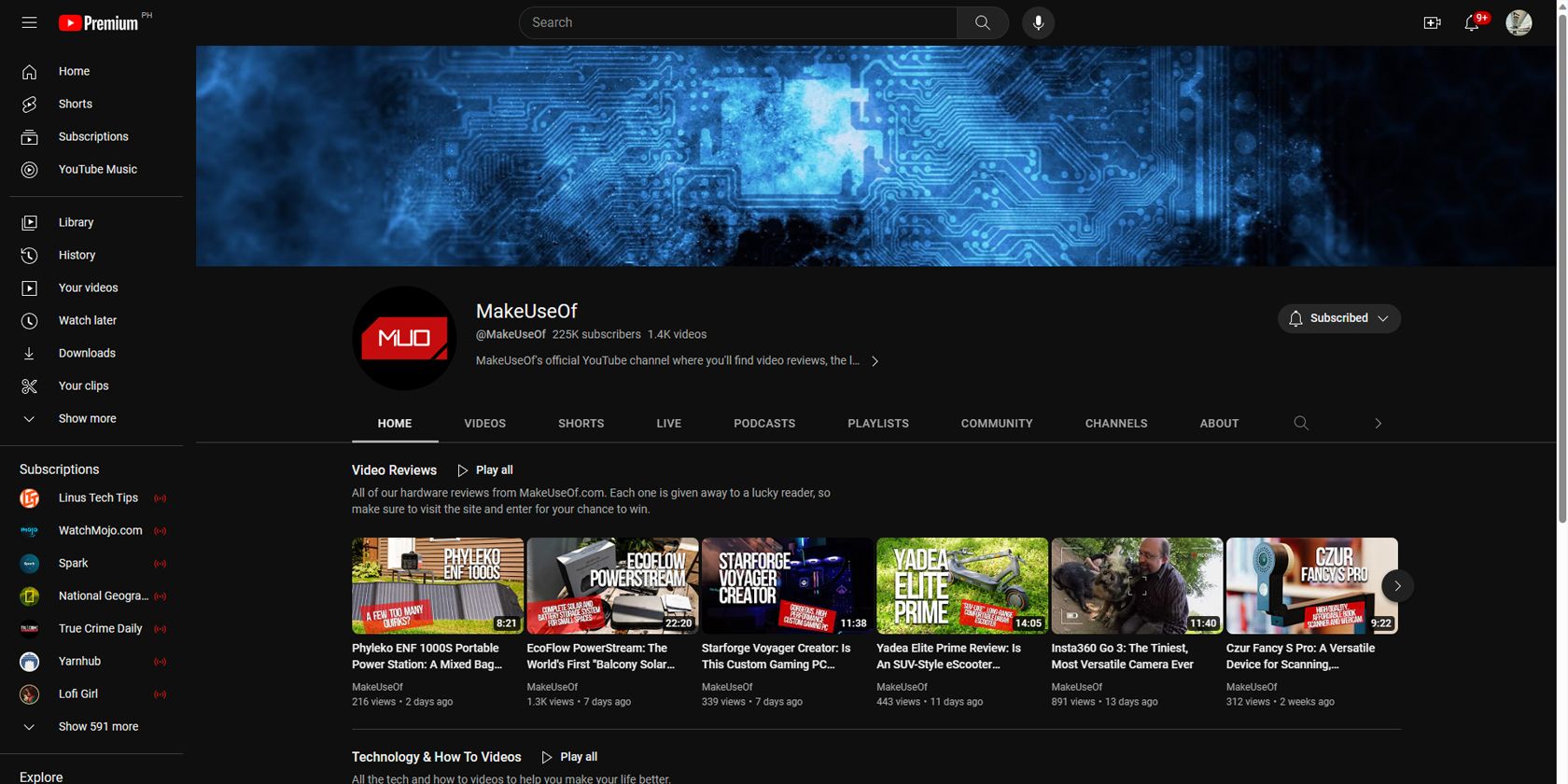1568x784 pixels.
Task: Open Czur Fancy S Pro thumbnail
Action: tap(1312, 586)
